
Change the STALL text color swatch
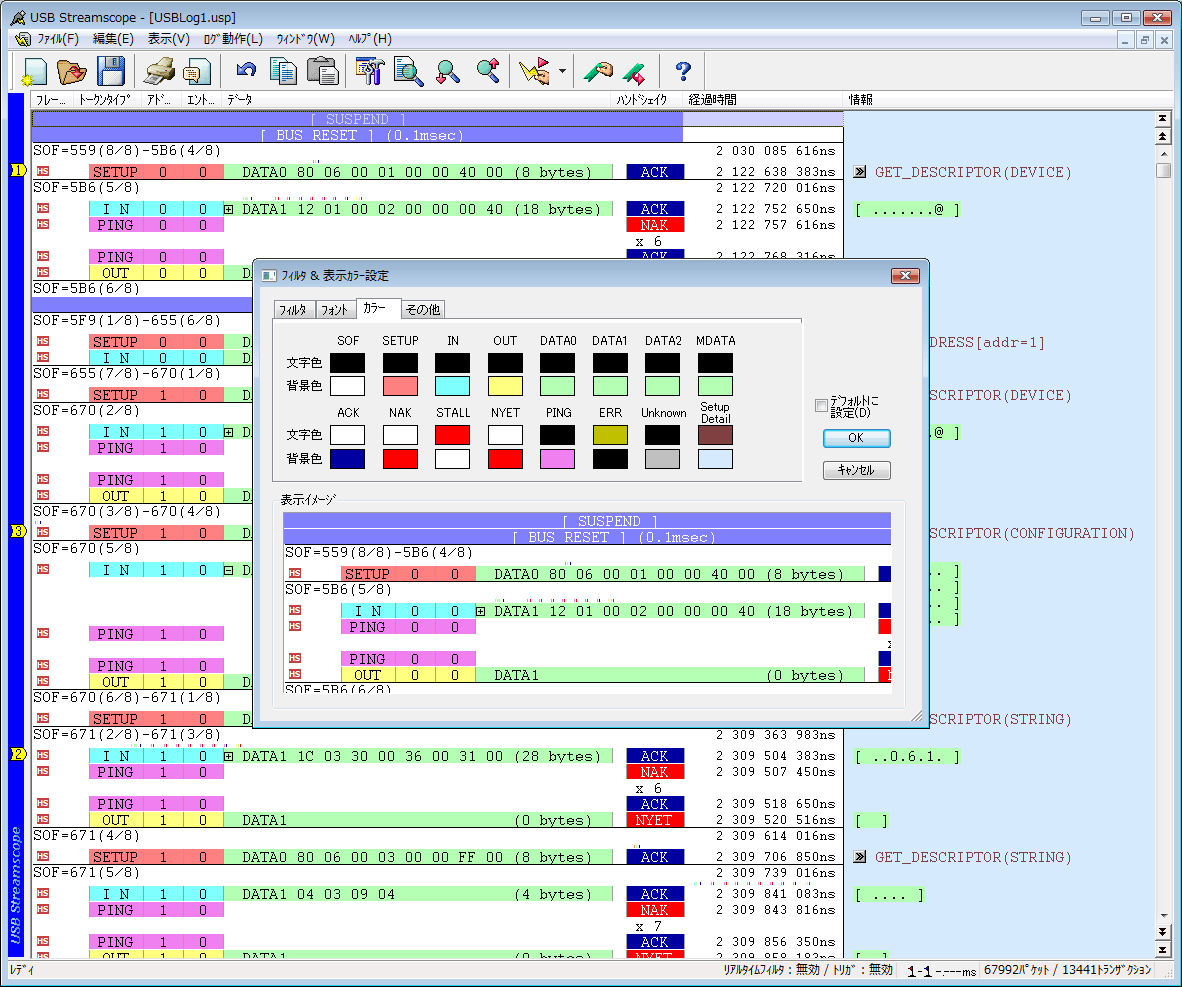[x=452, y=435]
